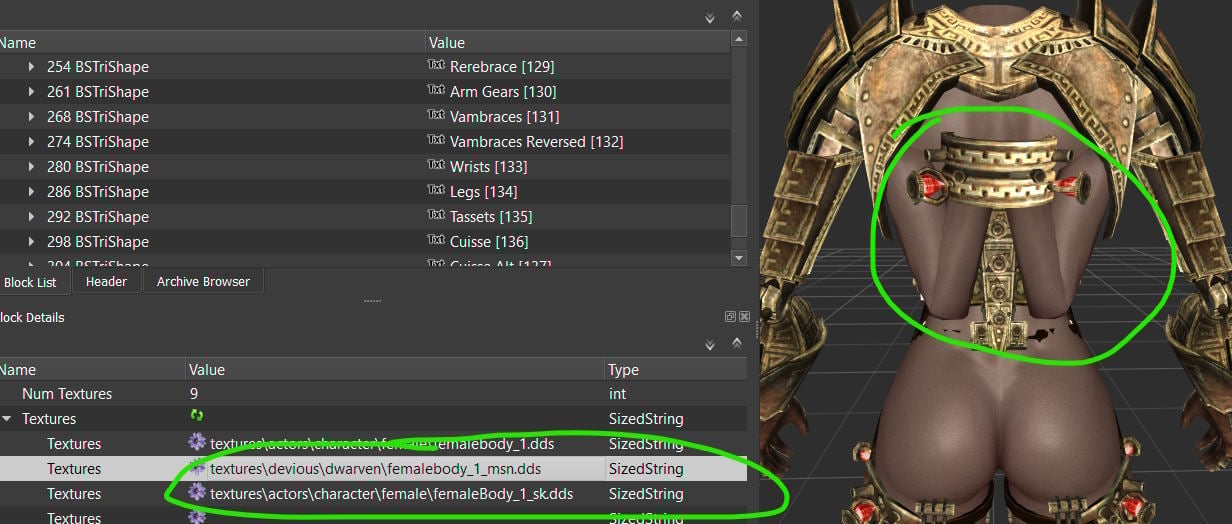This screenshot has height=524, width=1232.
Task: Click the dotted splitter handle below the tabs
Action: coord(373,300)
